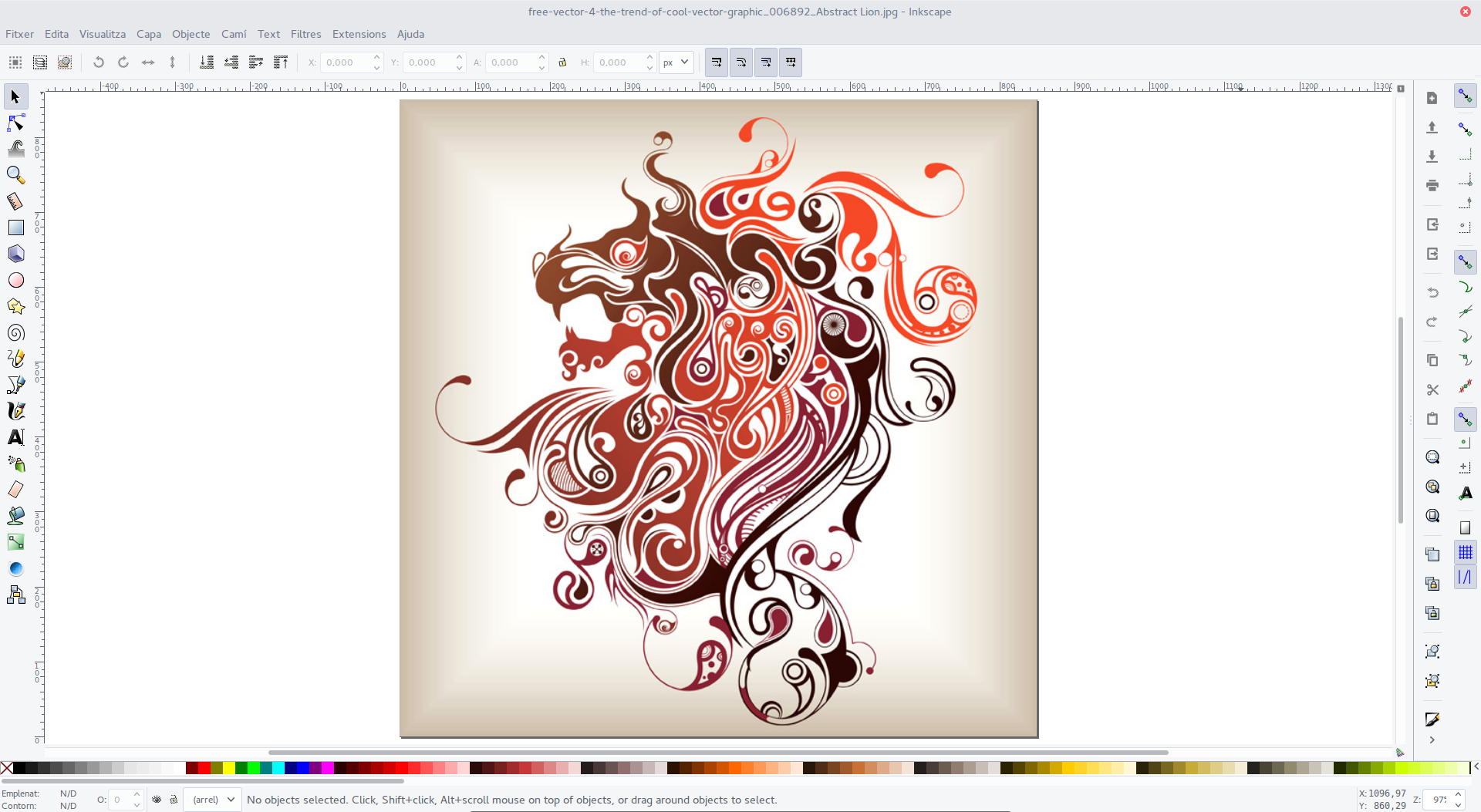Toggle enable snapping button

(1465, 96)
